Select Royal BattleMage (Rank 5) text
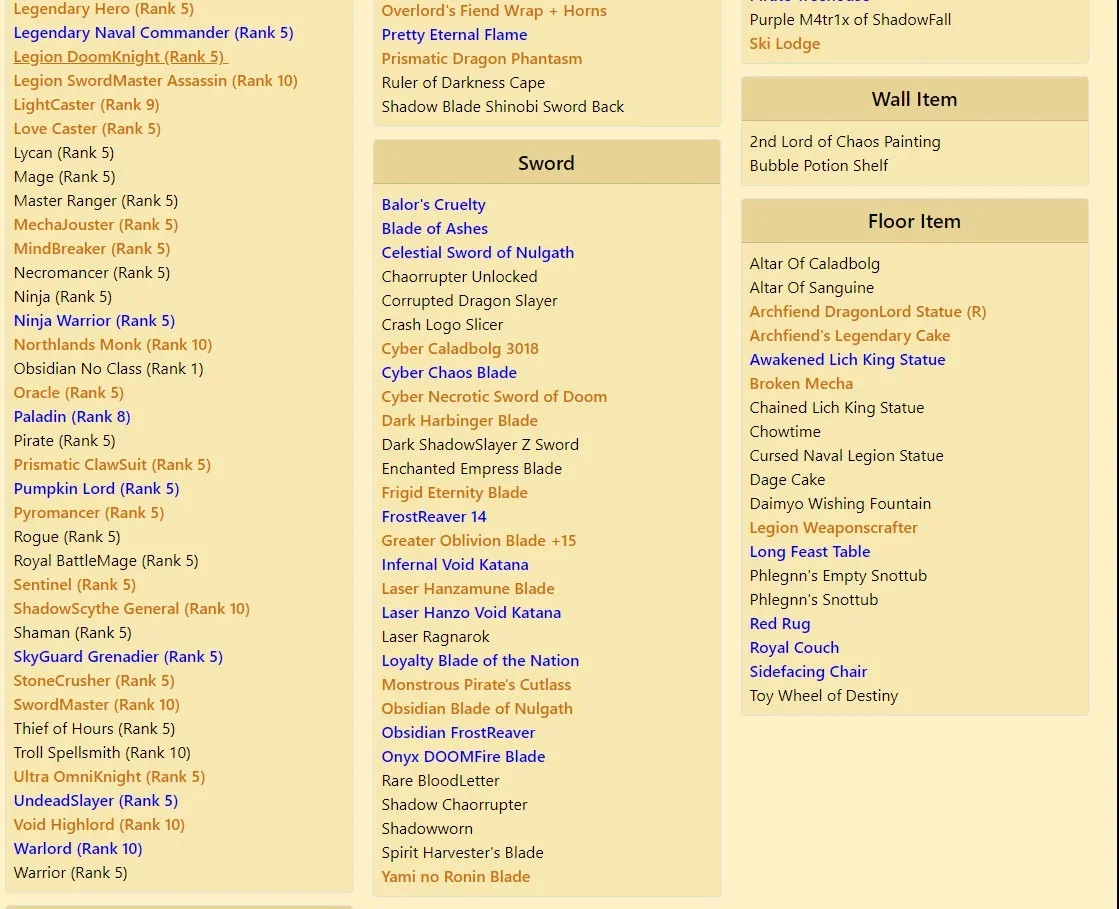The image size is (1119, 909). tap(106, 561)
